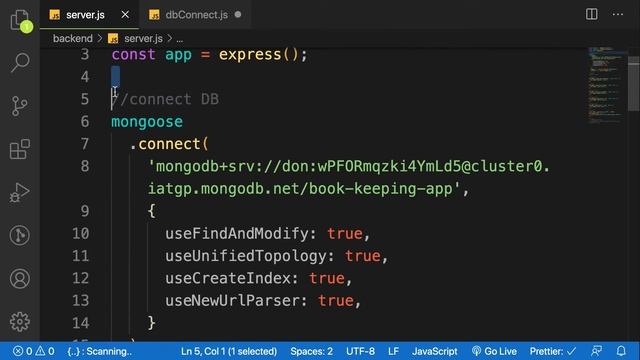Open the Manage settings gear
Image resolution: width=640 pixels, height=360 pixels.
20,322
